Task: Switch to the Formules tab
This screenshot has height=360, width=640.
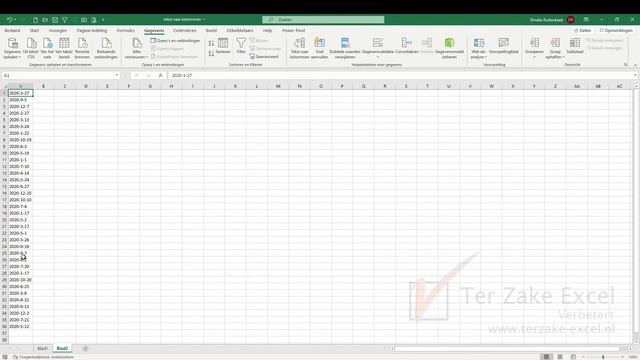Action: click(x=126, y=31)
